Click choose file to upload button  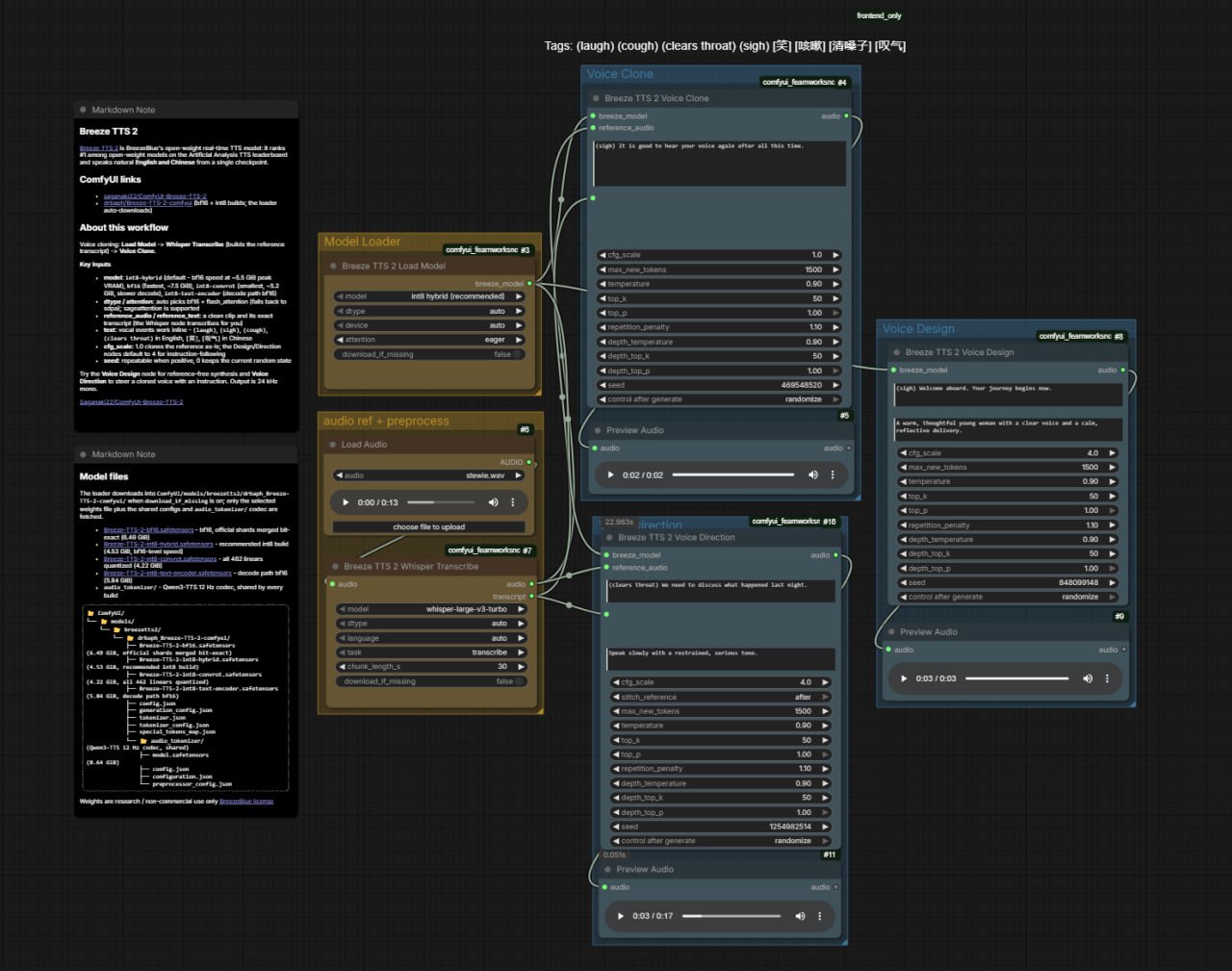point(429,527)
